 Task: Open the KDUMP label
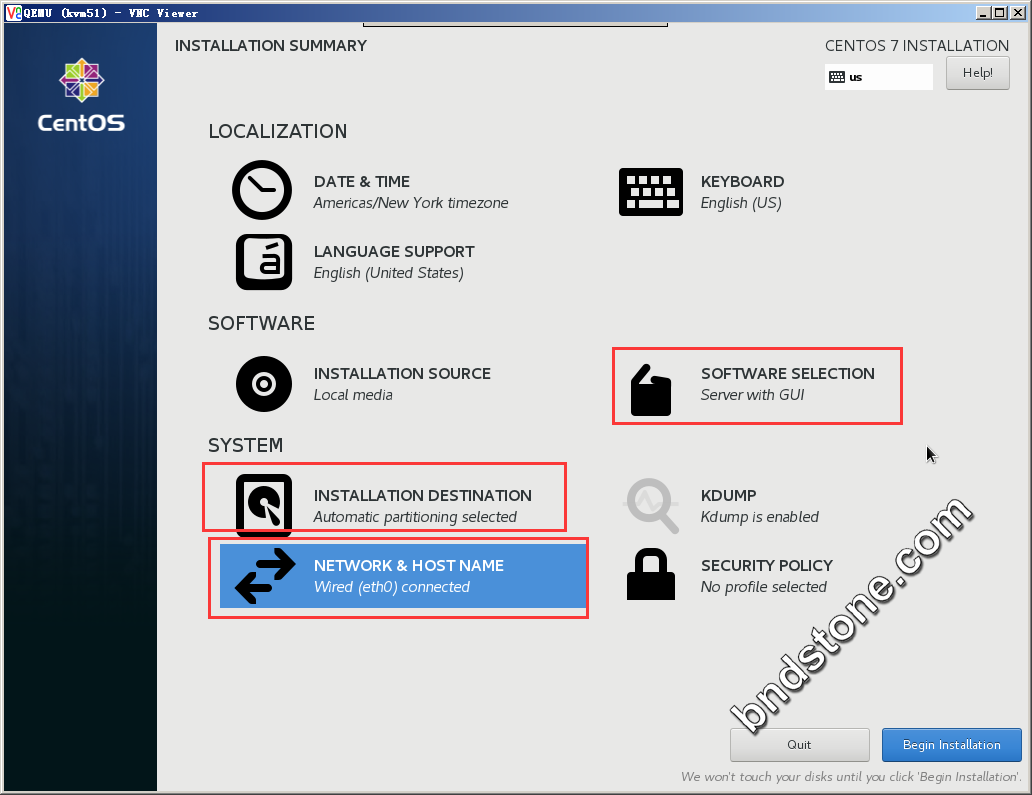tap(729, 496)
